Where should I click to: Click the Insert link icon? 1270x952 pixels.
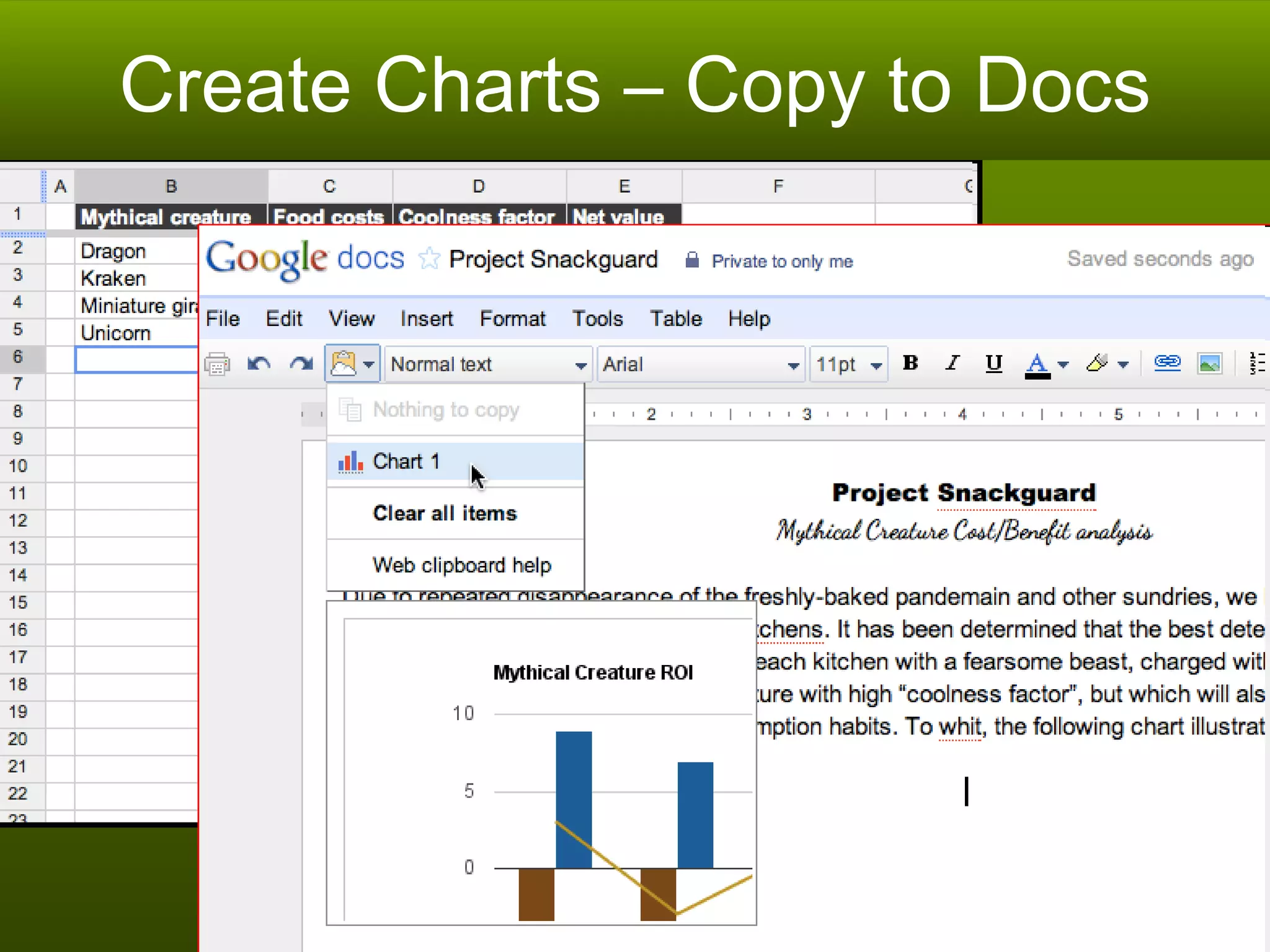1167,363
